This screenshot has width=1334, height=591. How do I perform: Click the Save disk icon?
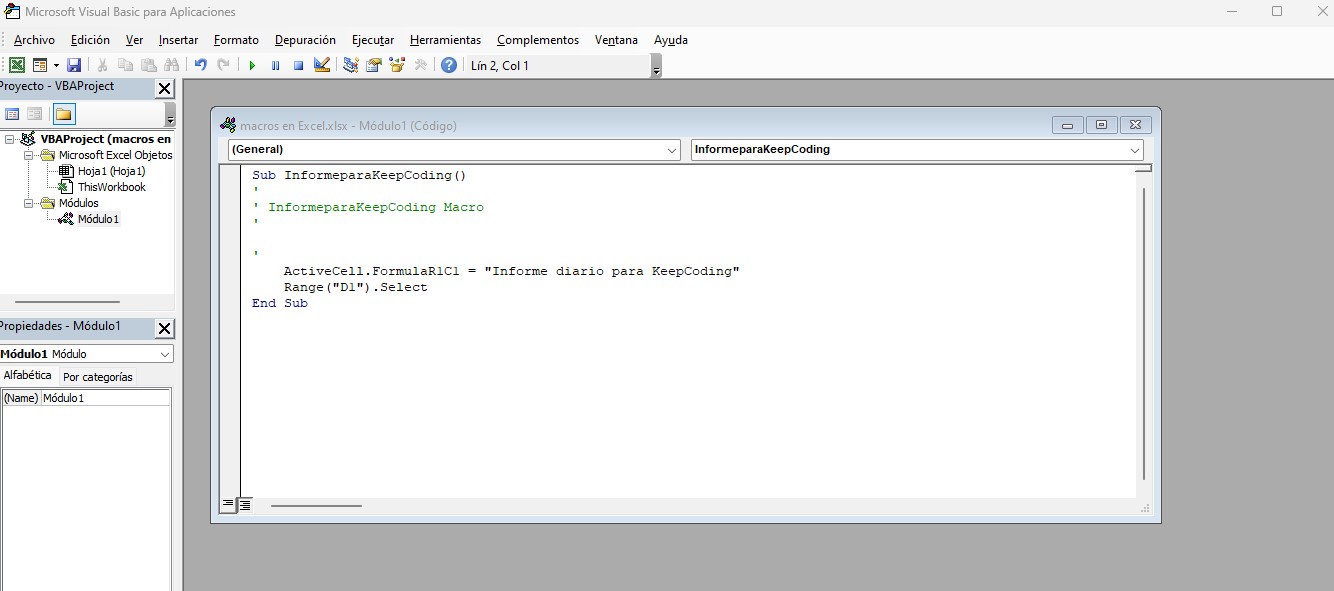(74, 65)
